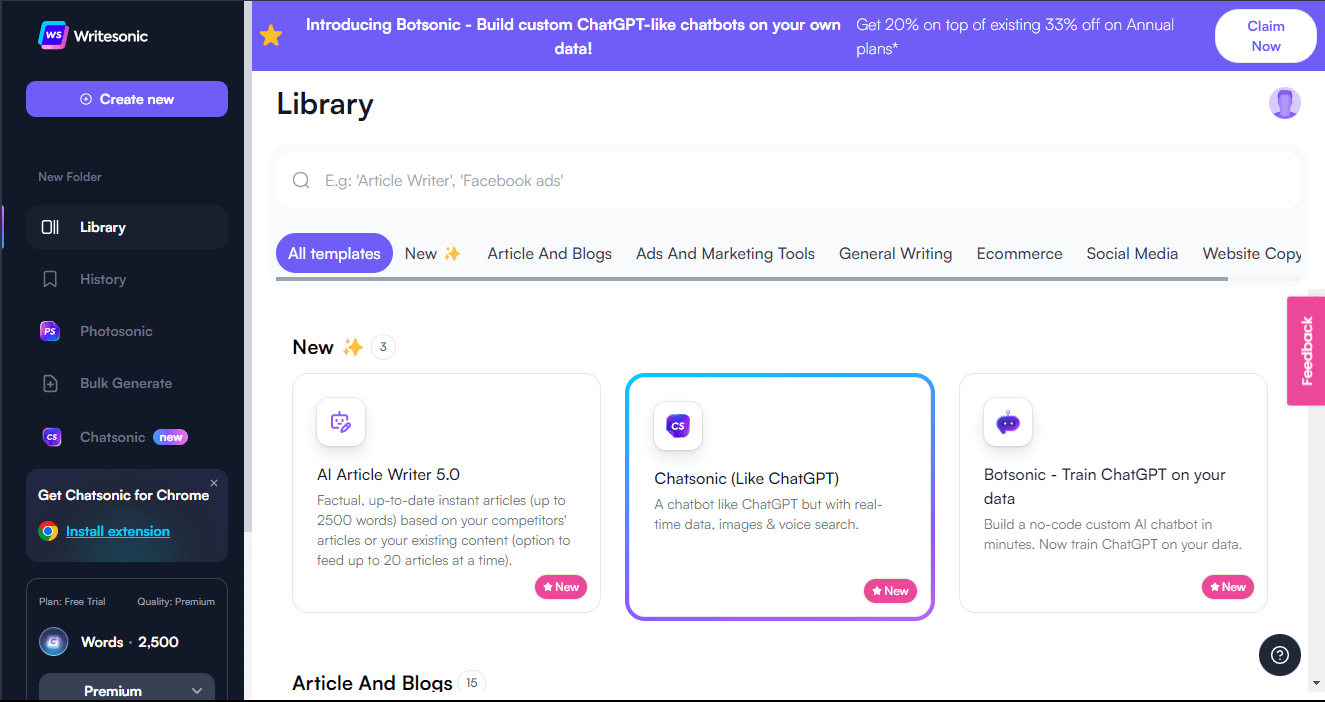Viewport: 1325px width, 702px height.
Task: Select the Social Media tab
Action: pos(1132,254)
